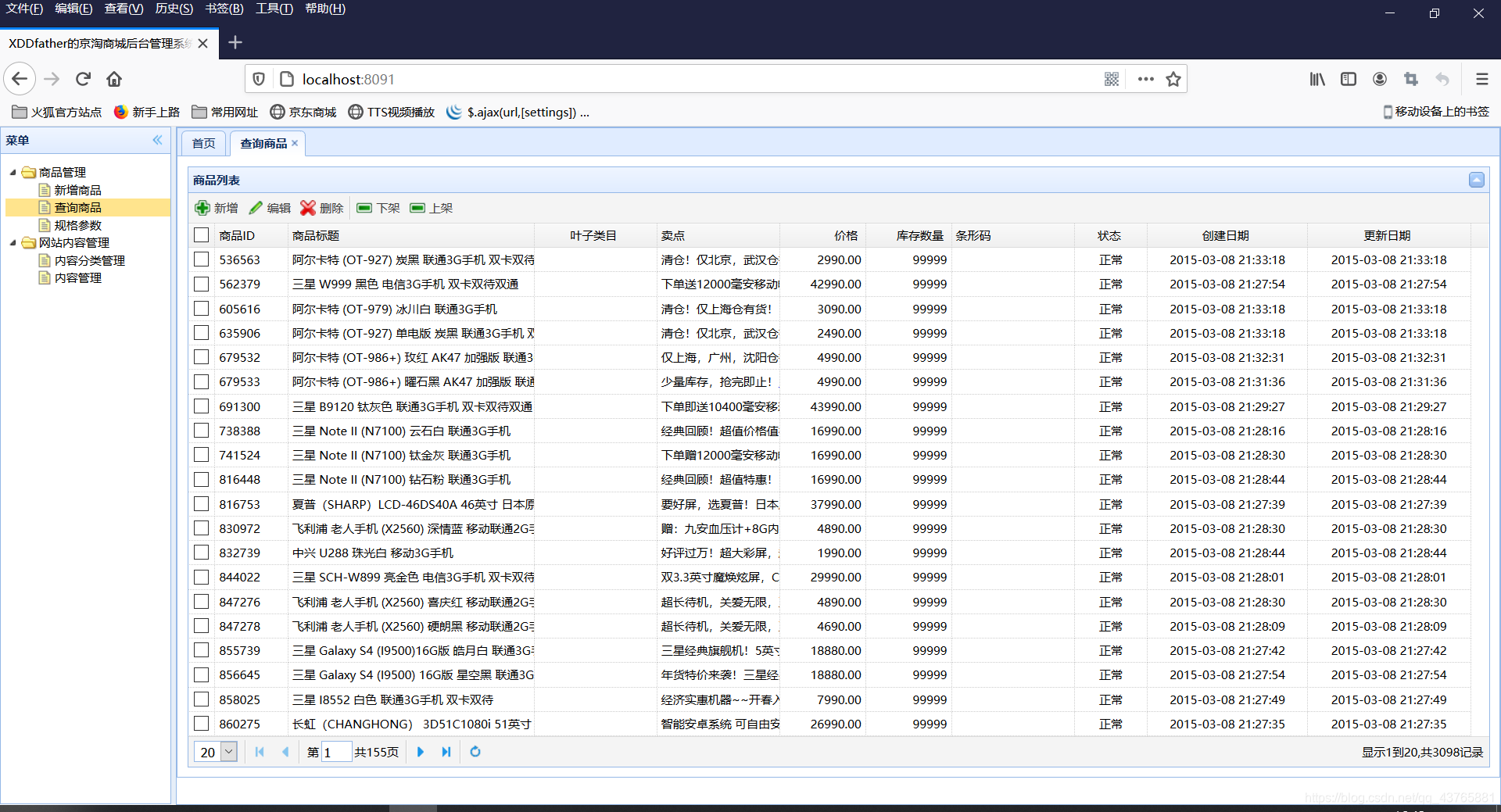Open the QR code icon in address bar
The image size is (1501, 812).
click(1112, 79)
